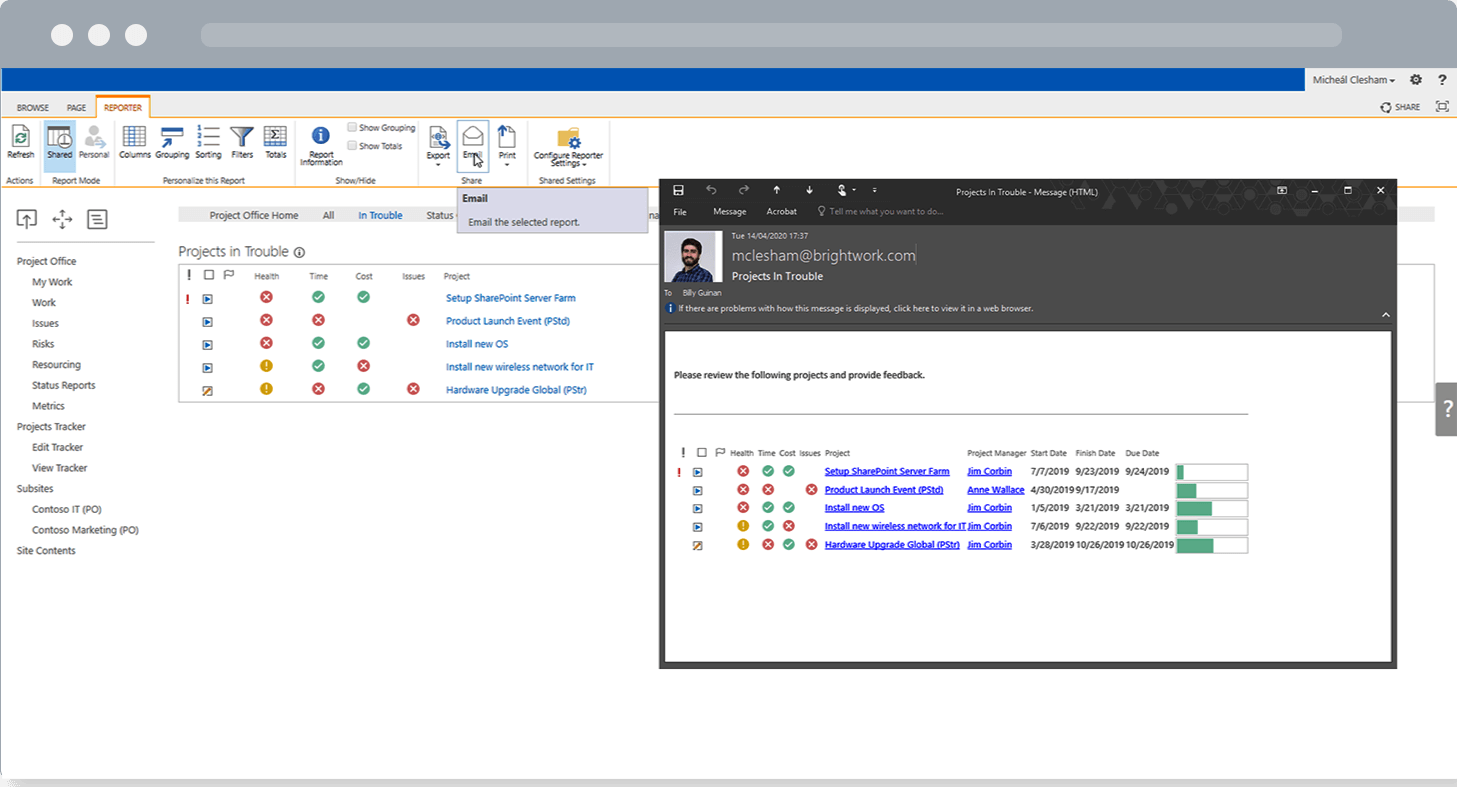Screen dimensions: 1457x787
Task: Click progress bar for Install new OS
Action: (x=1211, y=509)
